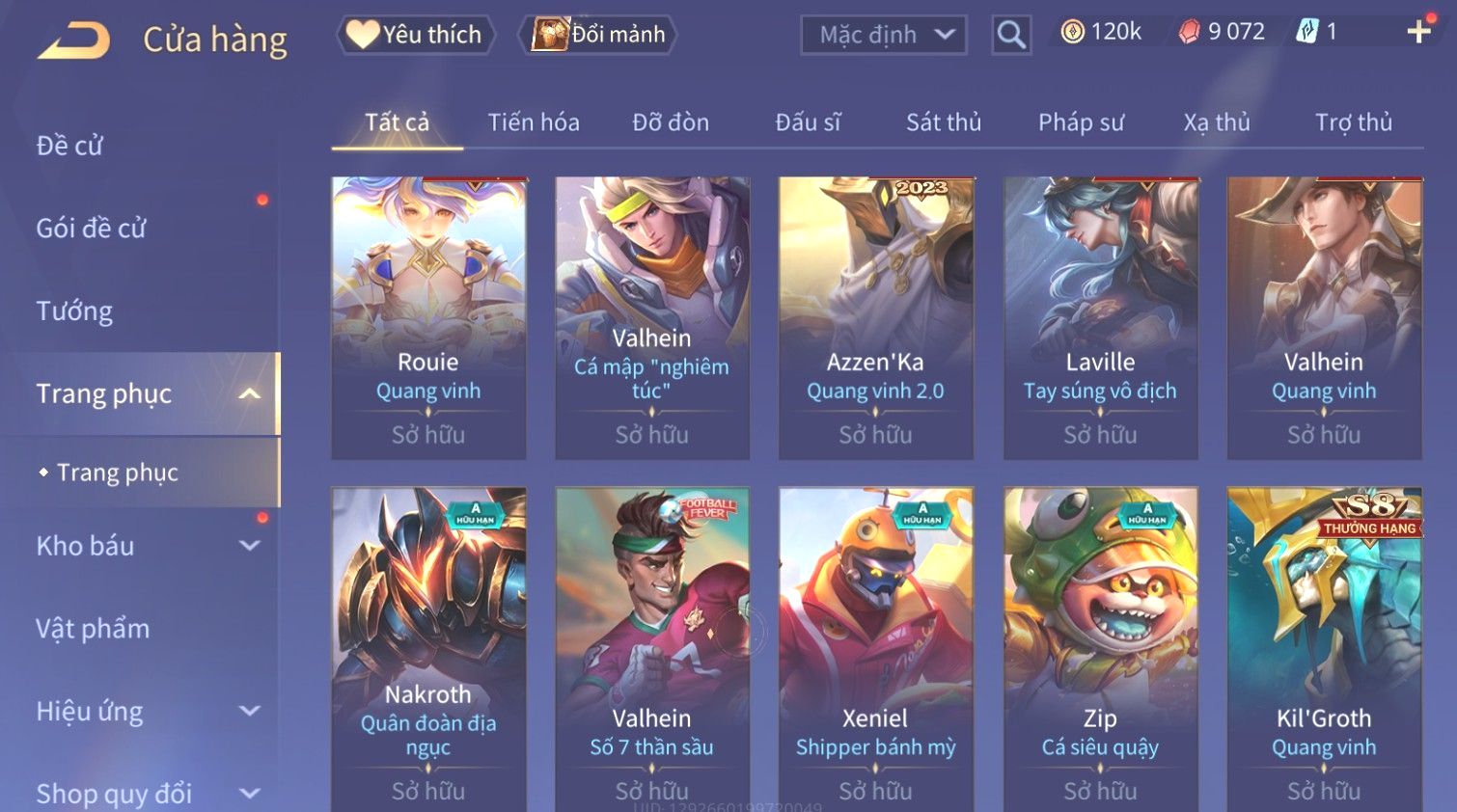
Task: Open Yêu thích heart favorites
Action: click(416, 35)
